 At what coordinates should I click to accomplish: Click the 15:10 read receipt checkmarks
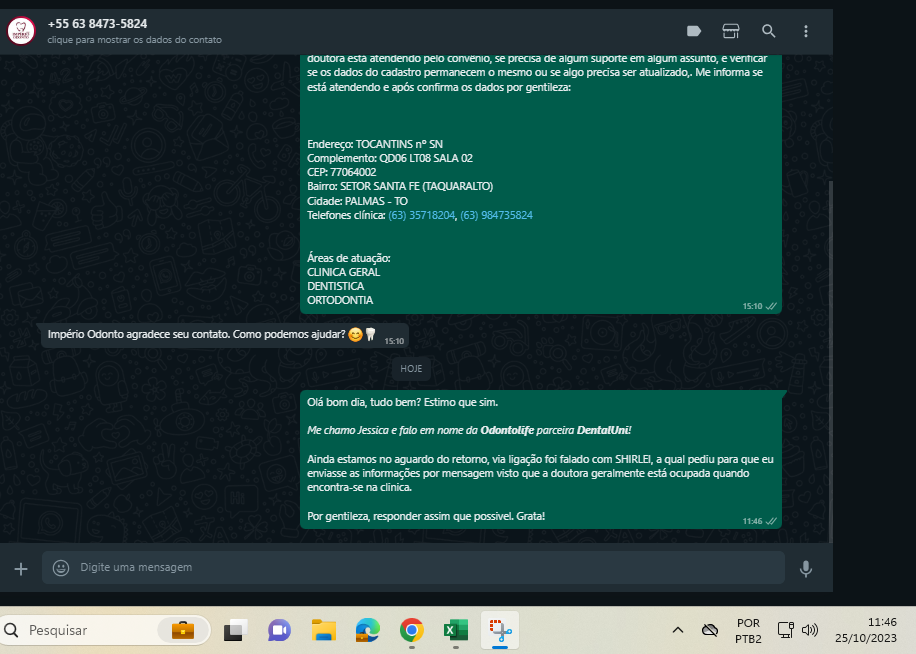(x=772, y=307)
